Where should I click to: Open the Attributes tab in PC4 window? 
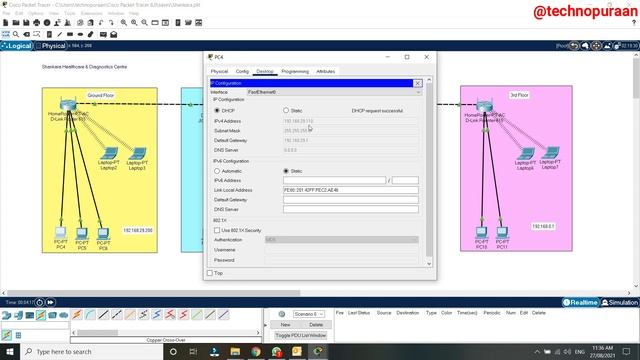(326, 71)
